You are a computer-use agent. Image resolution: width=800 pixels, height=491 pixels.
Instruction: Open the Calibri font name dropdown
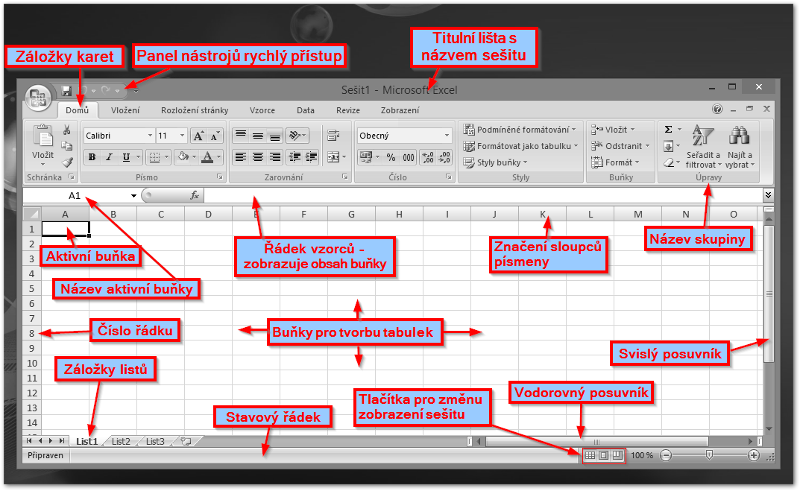[150, 136]
